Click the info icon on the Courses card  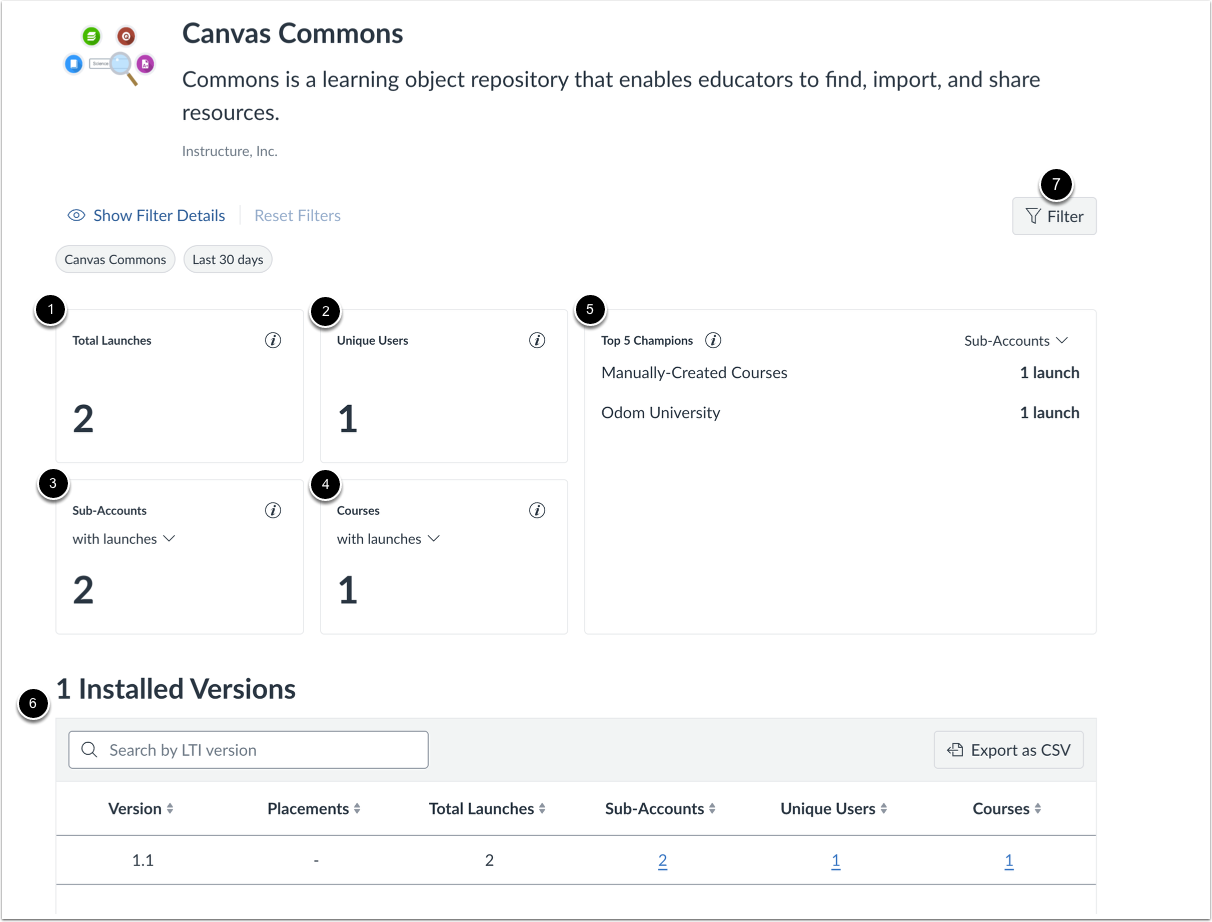tap(537, 510)
